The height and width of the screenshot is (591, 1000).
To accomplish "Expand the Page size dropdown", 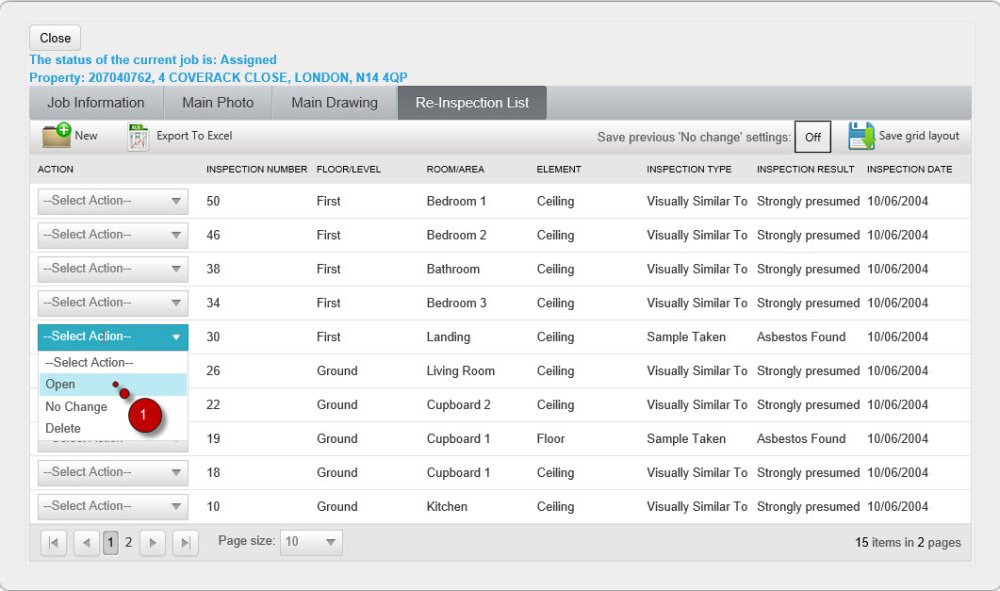I will (311, 542).
